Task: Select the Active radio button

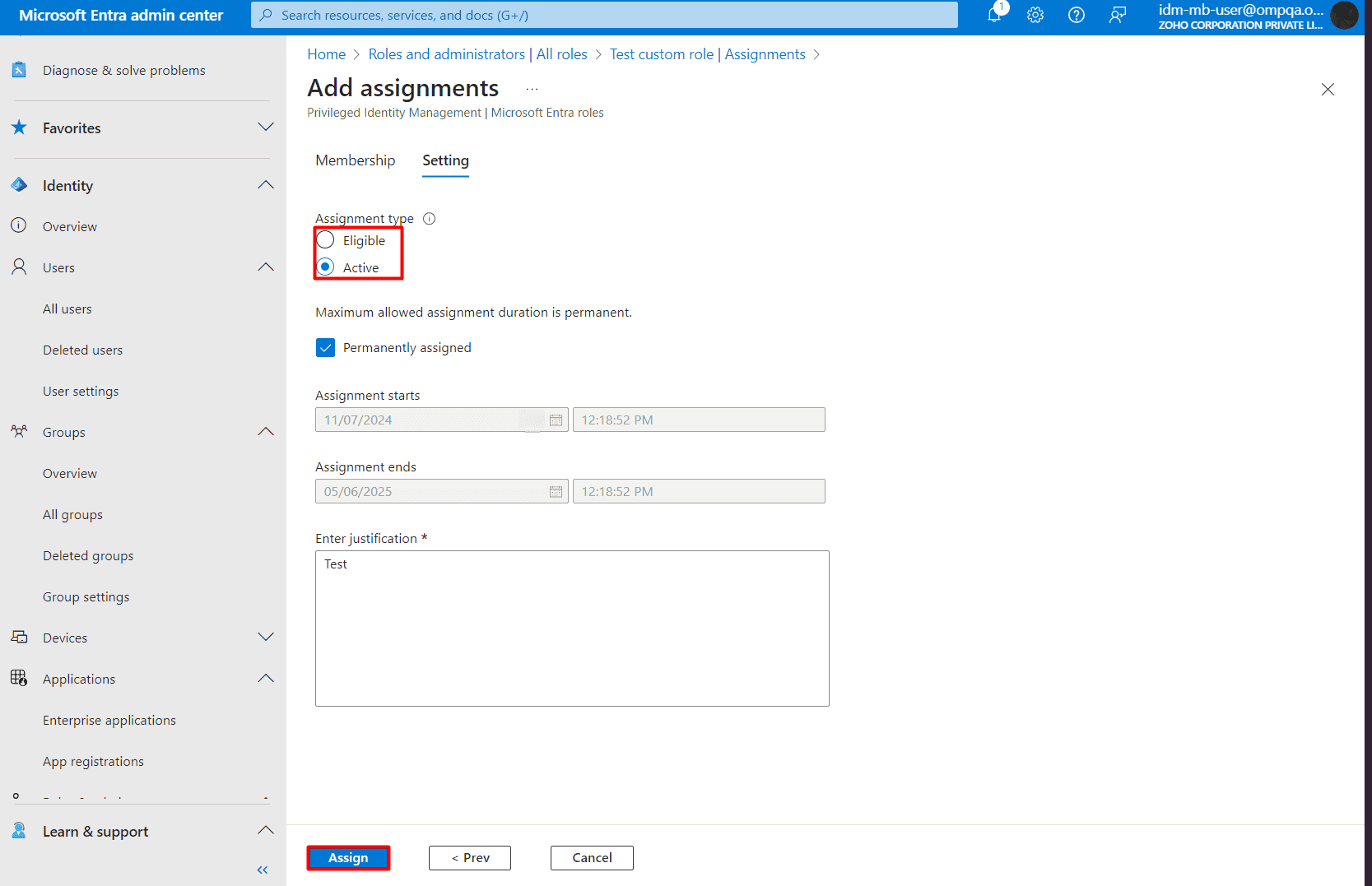Action: pos(325,267)
